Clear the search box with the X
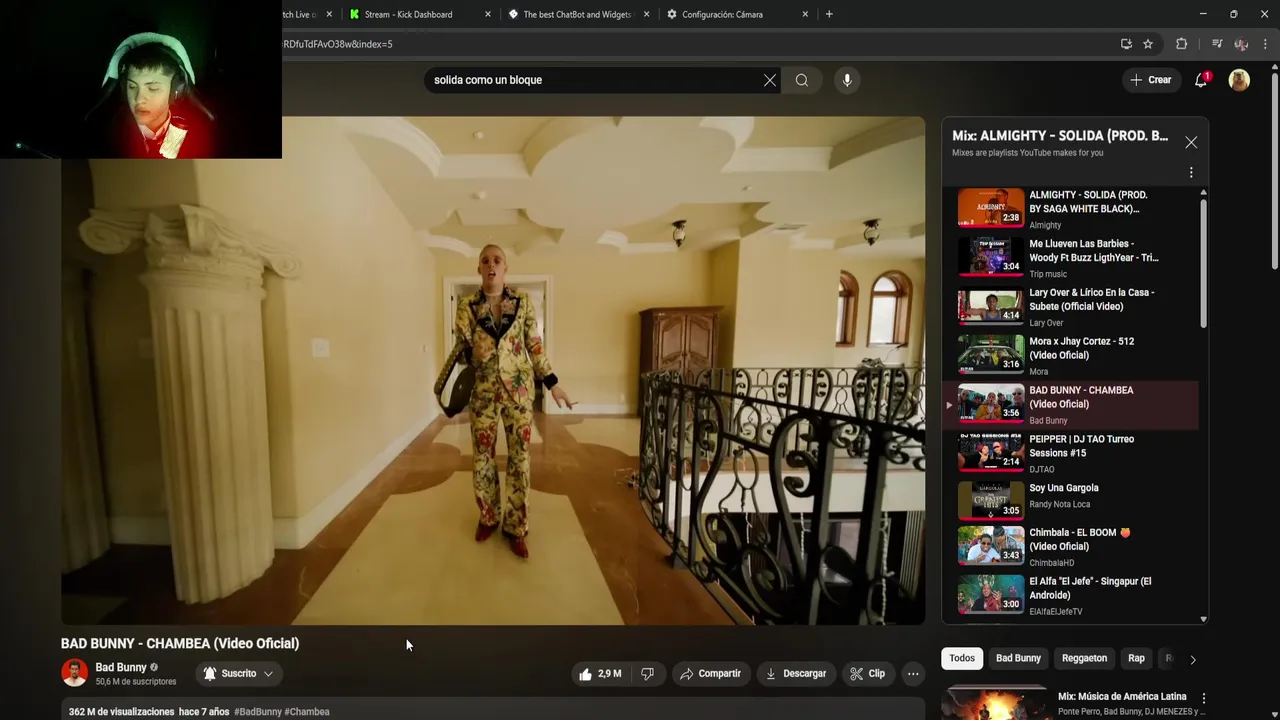The image size is (1280, 720). [770, 80]
